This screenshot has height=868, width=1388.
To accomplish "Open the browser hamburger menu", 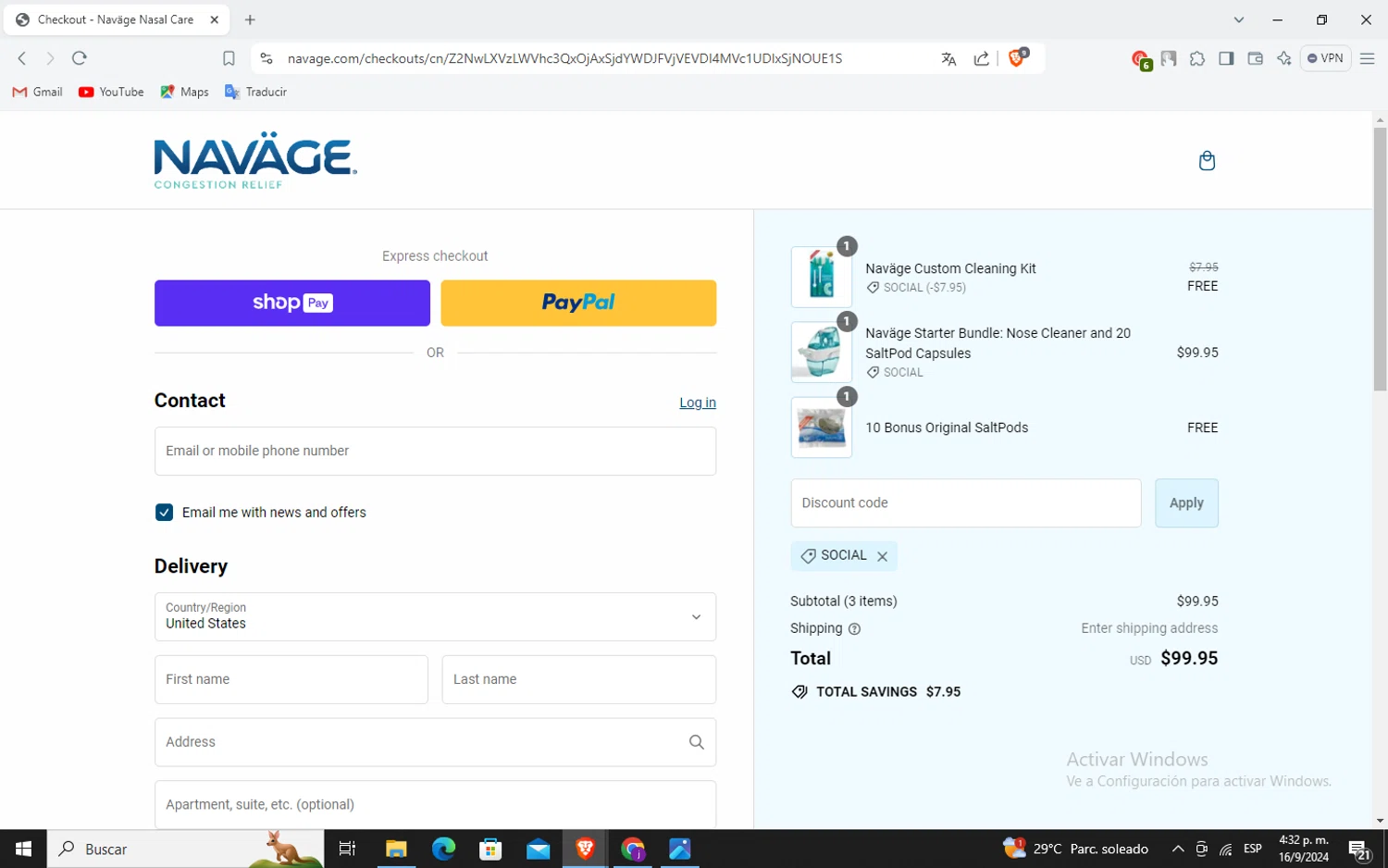I will (1367, 58).
